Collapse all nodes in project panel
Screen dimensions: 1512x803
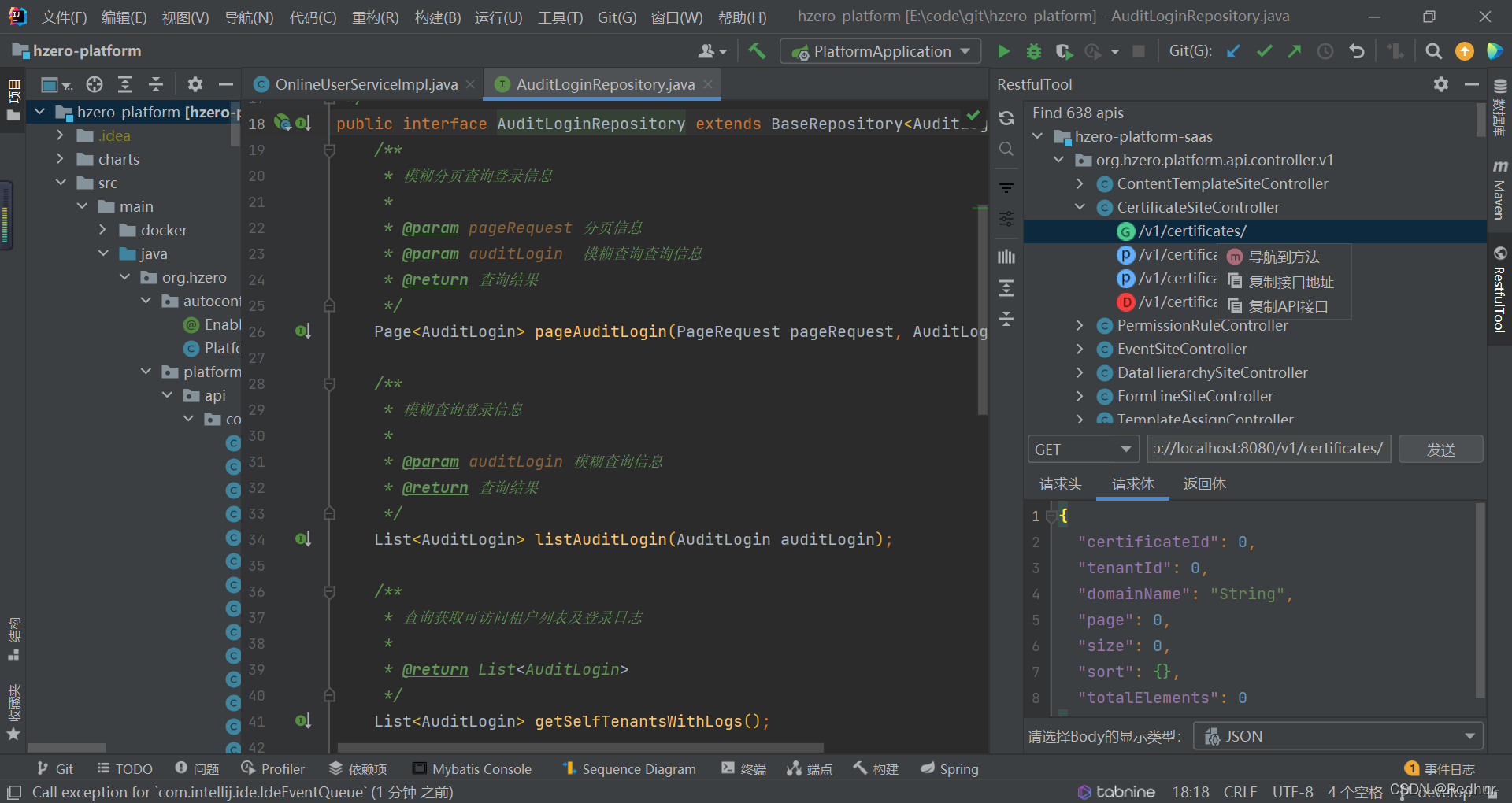(156, 84)
